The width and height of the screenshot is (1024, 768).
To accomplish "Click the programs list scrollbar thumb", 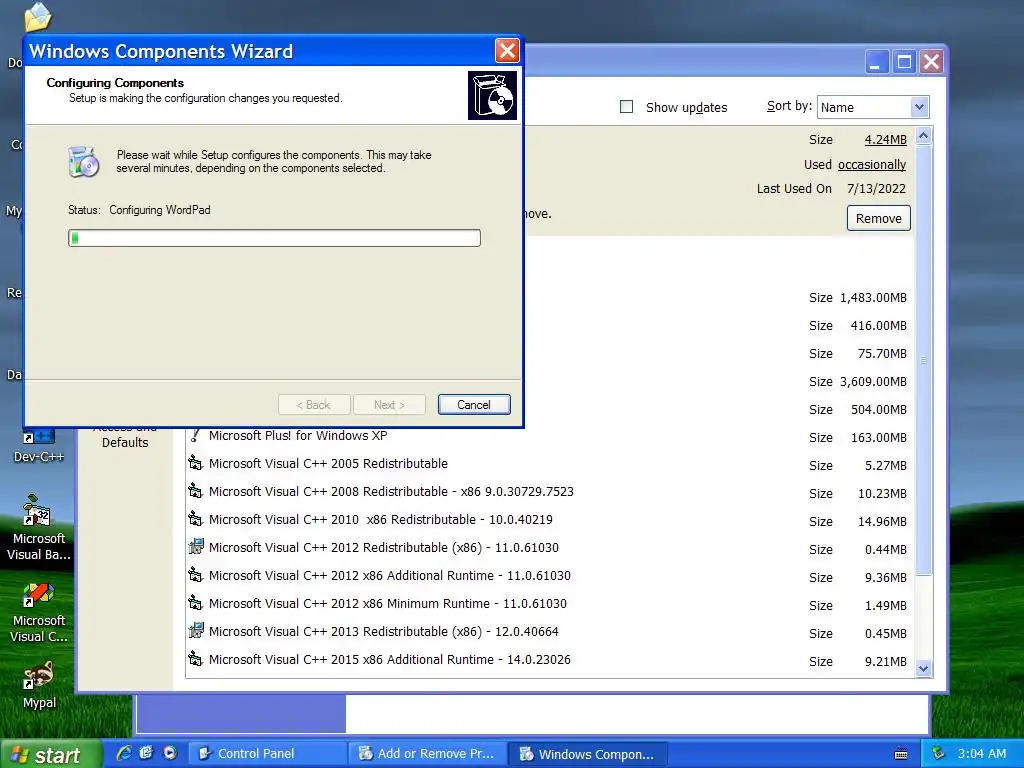I will coord(923,360).
